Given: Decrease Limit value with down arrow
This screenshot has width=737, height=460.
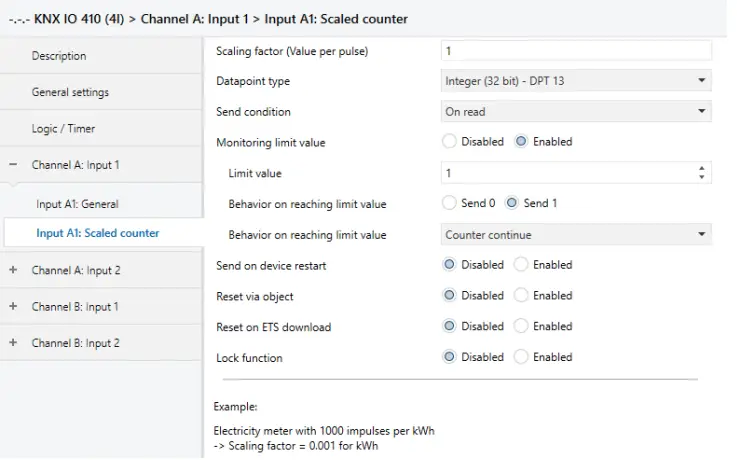Looking at the screenshot, I should [702, 178].
